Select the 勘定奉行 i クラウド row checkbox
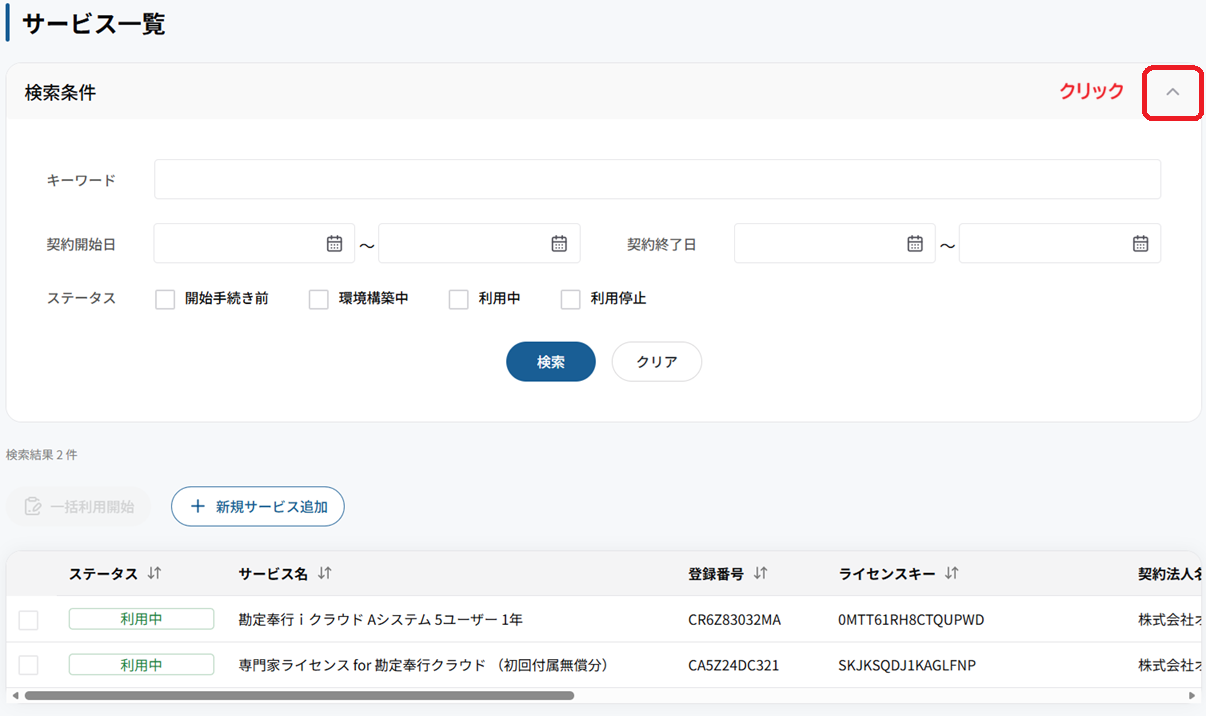 (x=29, y=620)
